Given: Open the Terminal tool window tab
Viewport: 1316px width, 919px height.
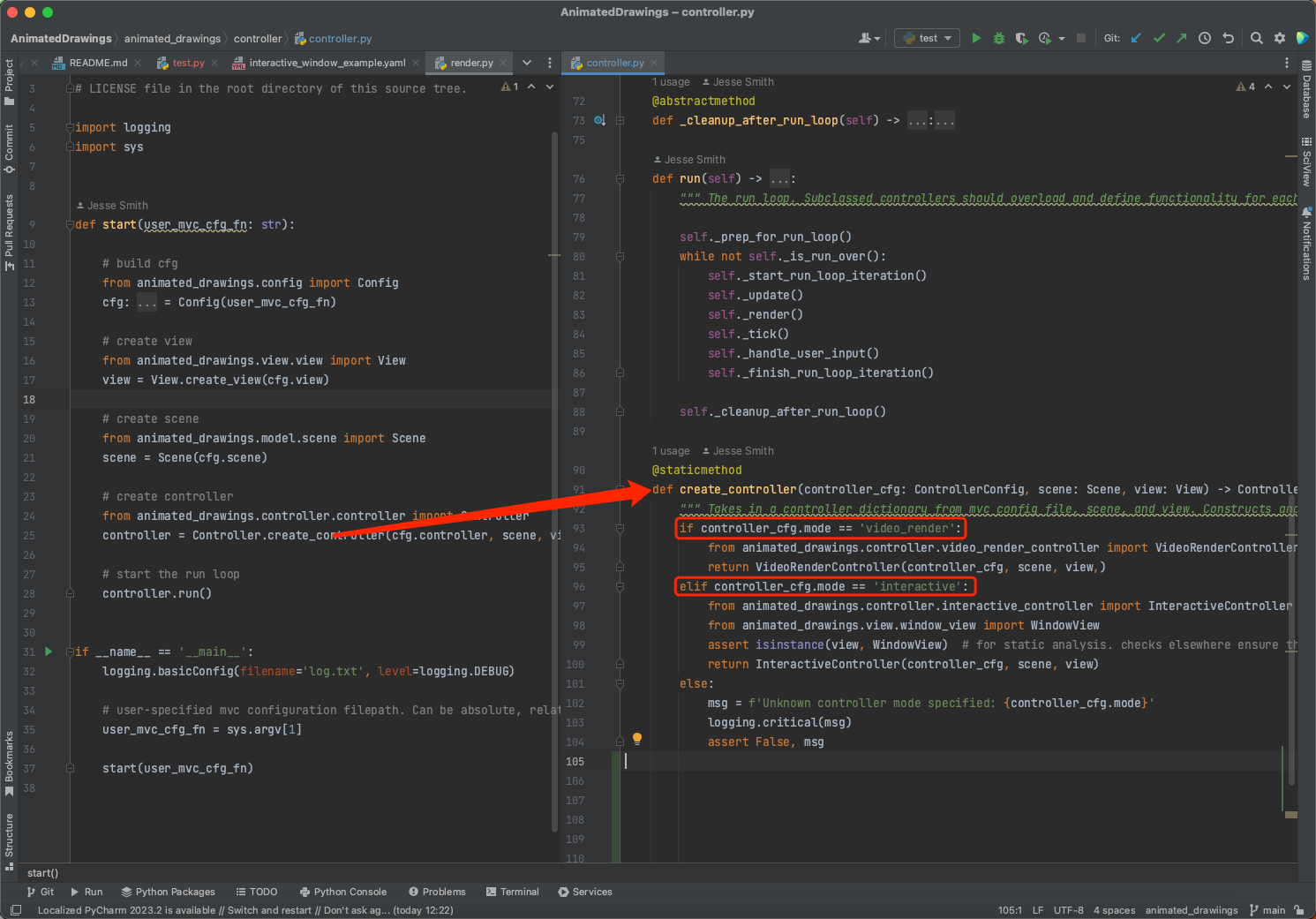Looking at the screenshot, I should (513, 892).
